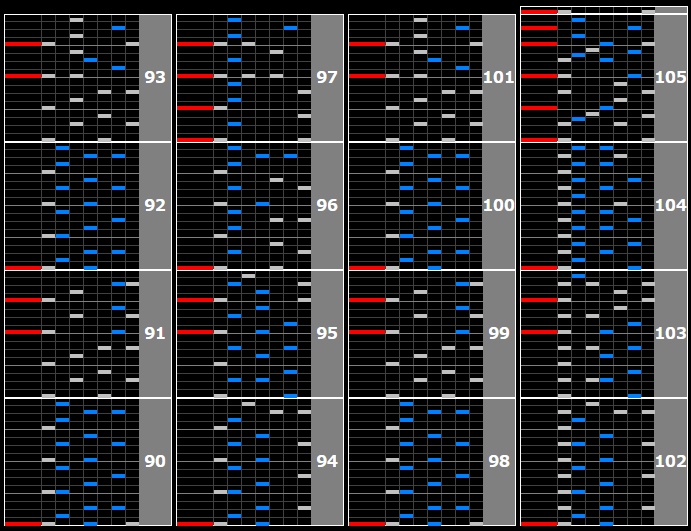The image size is (691, 531).
Task: Click the measure number 94 label
Action: point(327,461)
